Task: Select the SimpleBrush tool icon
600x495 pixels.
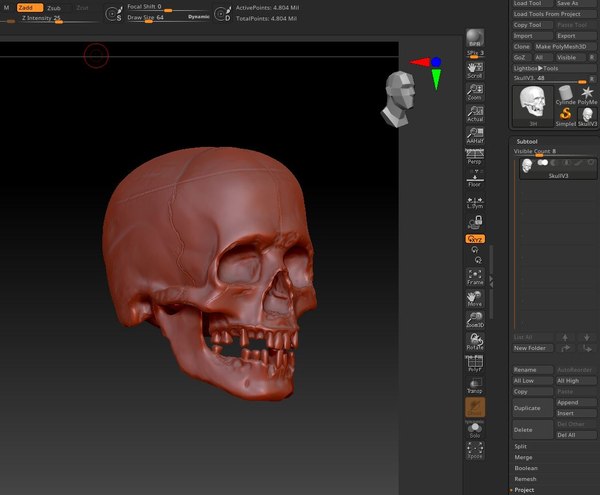Action: (566, 117)
